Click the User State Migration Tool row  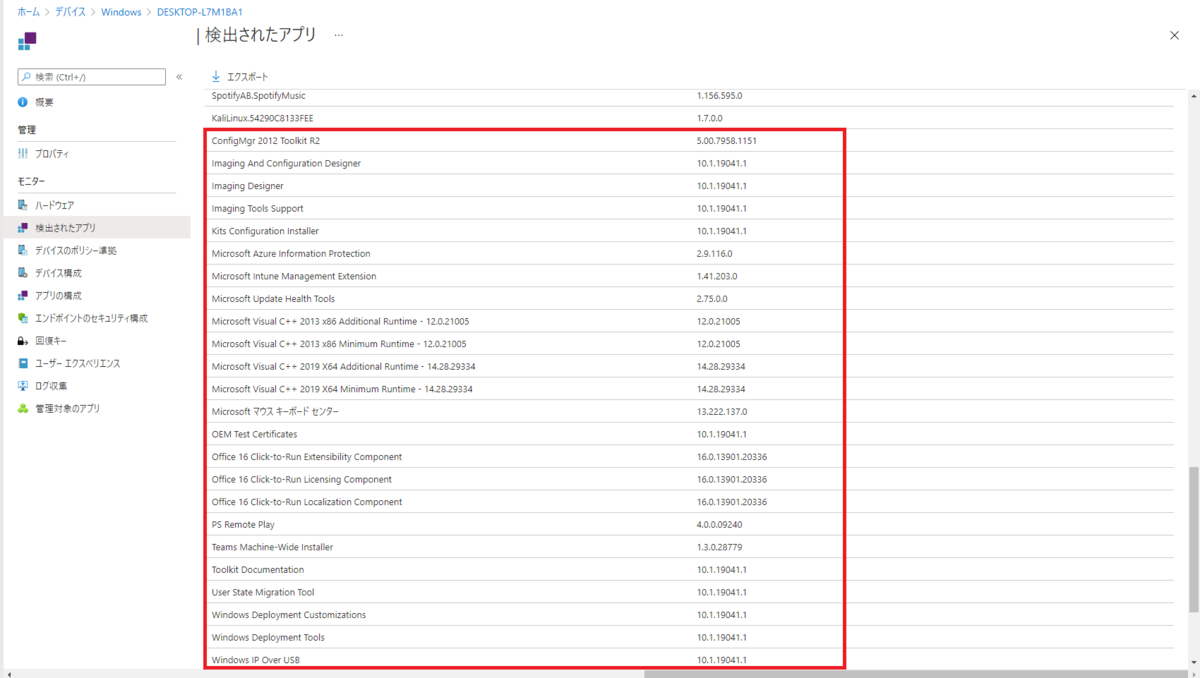(692, 593)
